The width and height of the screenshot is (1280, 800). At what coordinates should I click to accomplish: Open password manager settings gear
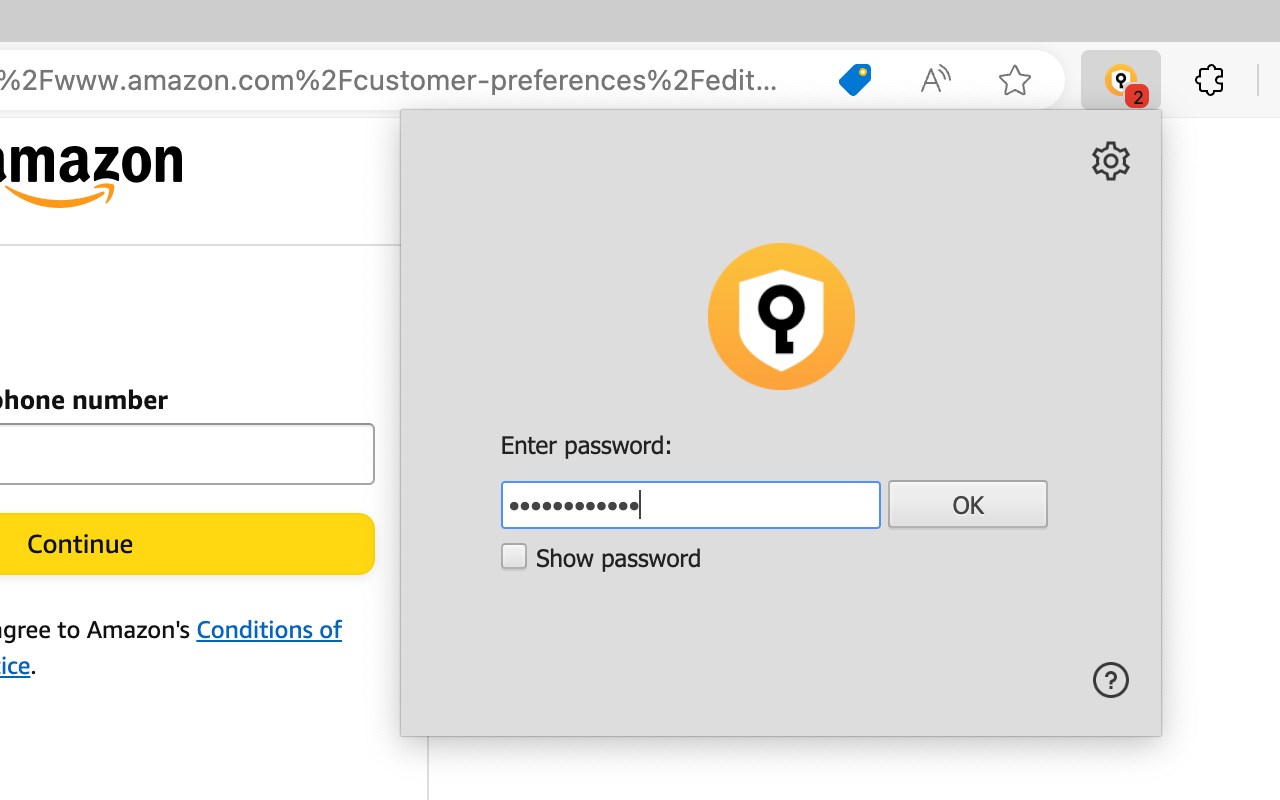click(1110, 161)
